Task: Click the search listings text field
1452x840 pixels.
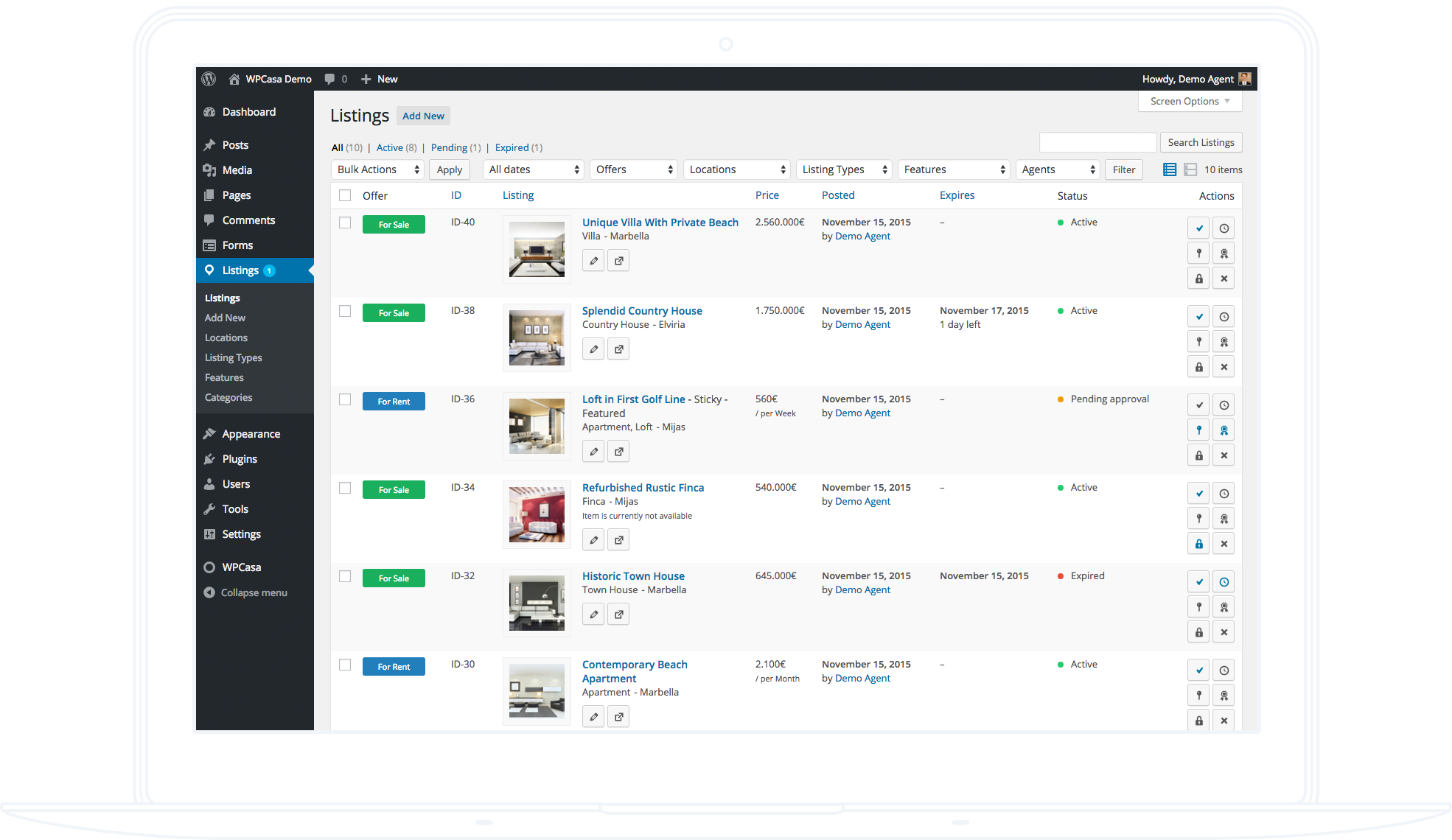Action: point(1097,142)
